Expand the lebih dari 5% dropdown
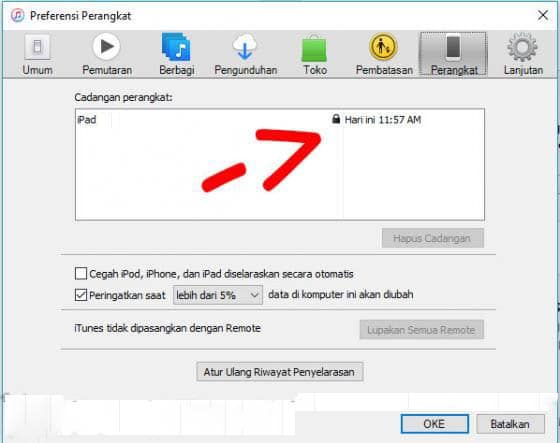The height and width of the screenshot is (443, 560). (x=218, y=295)
